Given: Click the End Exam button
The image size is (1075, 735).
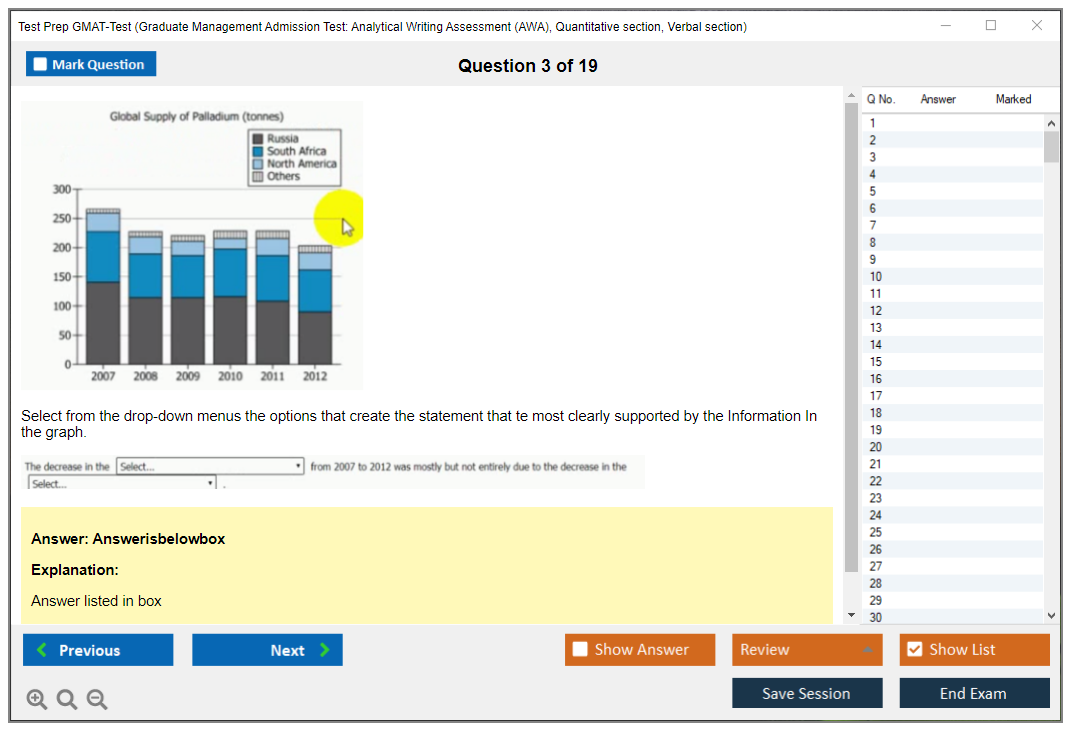Looking at the screenshot, I should coord(973,693).
